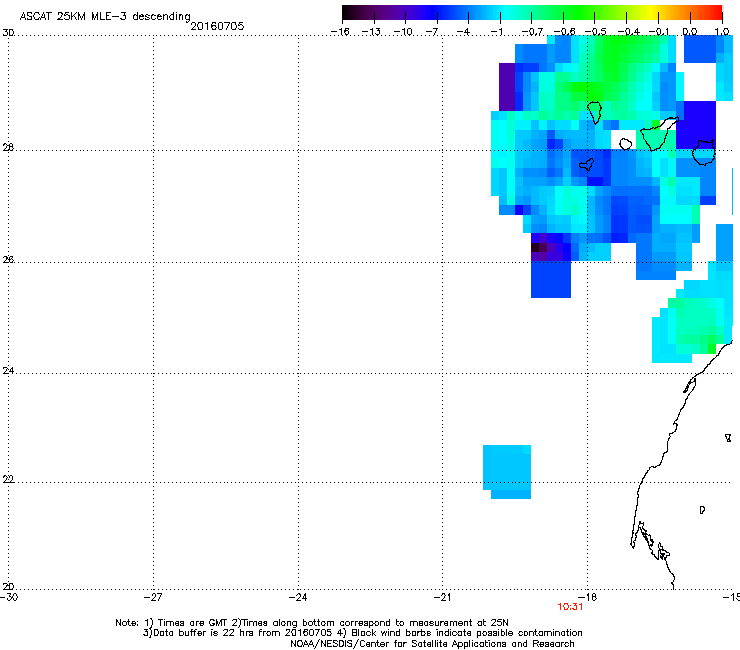740x650 pixels.
Task: Select the solid blue square block below 26N
Action: 551,279
